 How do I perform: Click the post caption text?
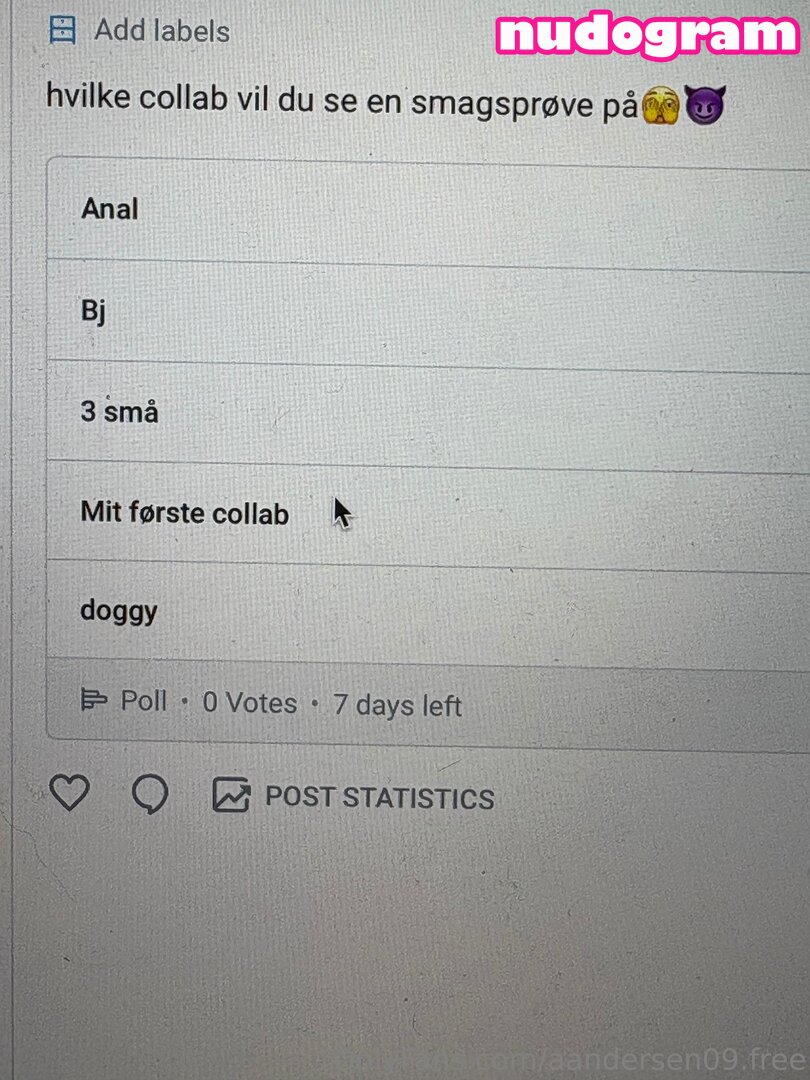tap(340, 102)
